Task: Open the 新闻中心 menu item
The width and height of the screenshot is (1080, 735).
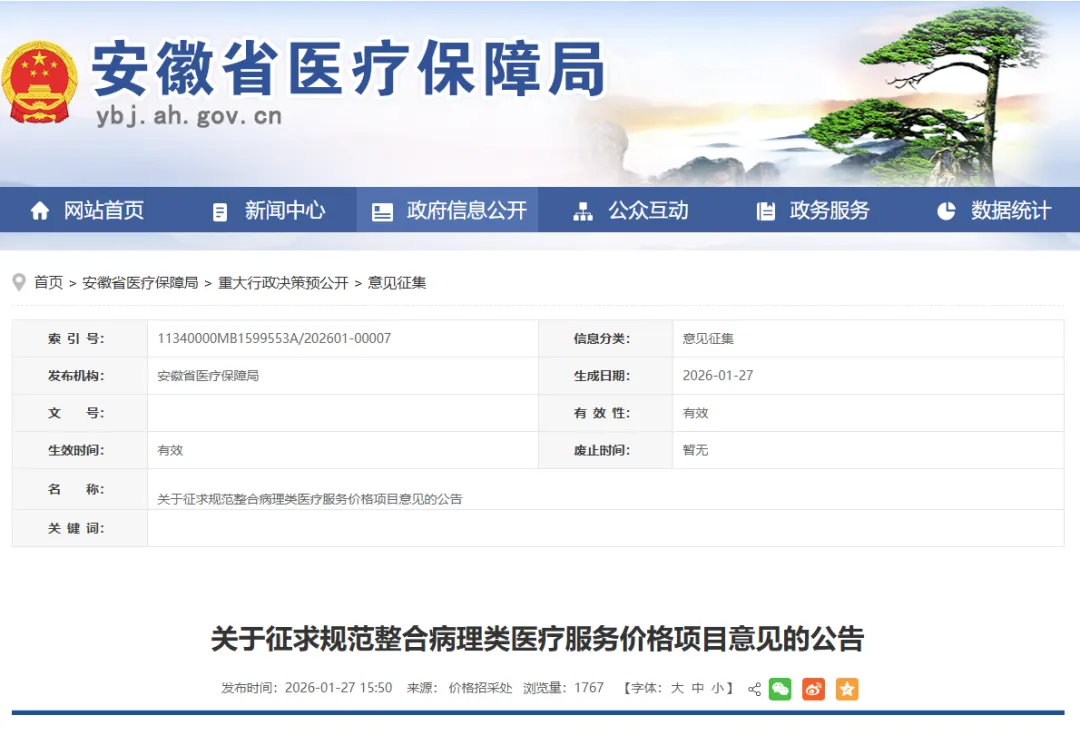Action: tap(285, 210)
